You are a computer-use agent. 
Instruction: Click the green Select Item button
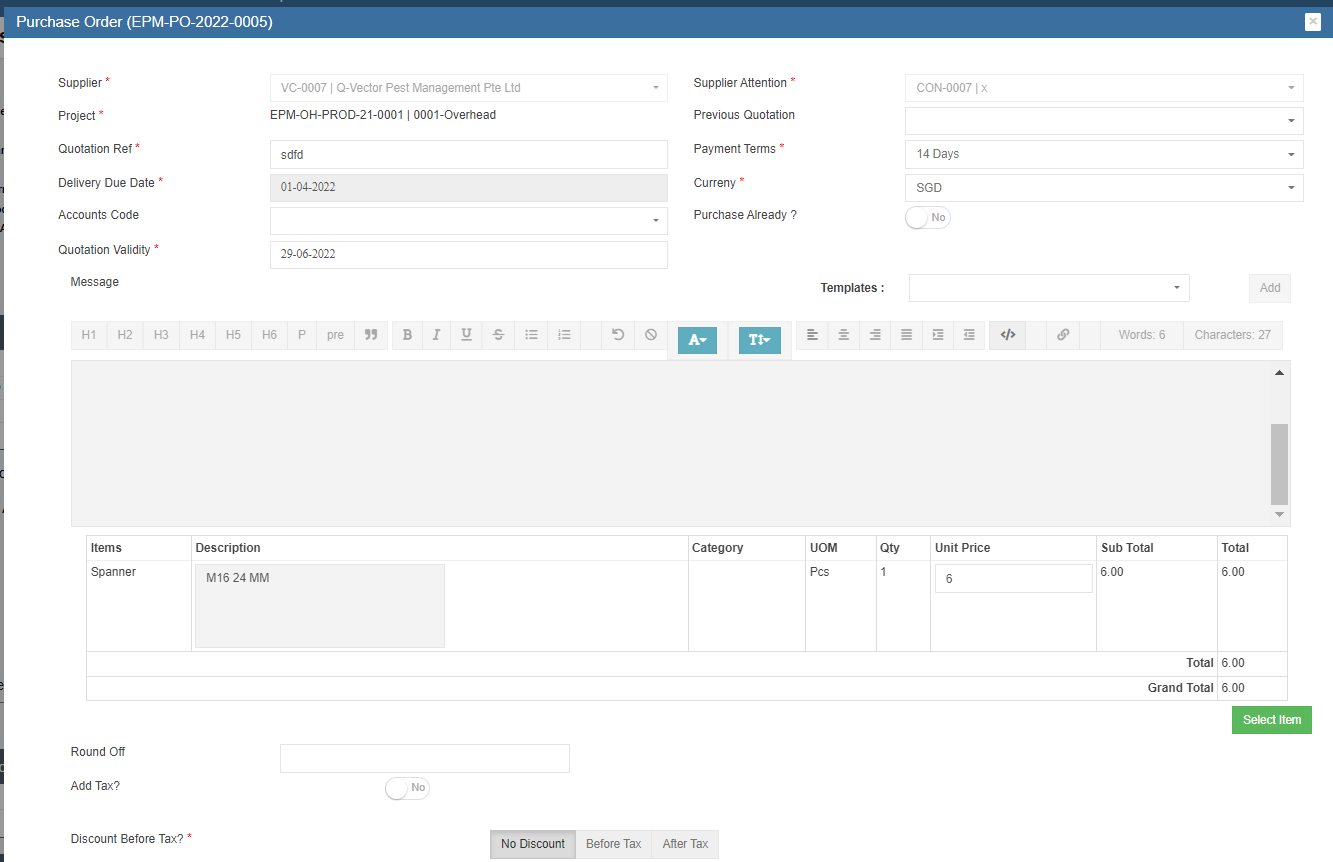(x=1271, y=720)
